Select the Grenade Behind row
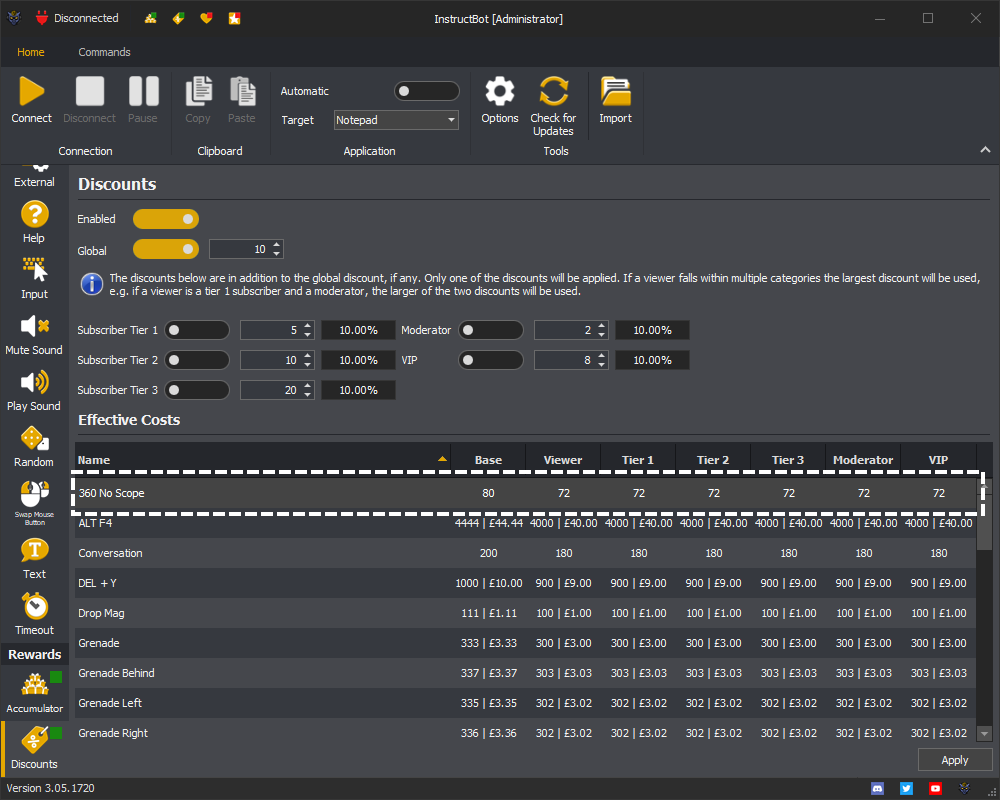This screenshot has width=1000, height=800. 526,673
